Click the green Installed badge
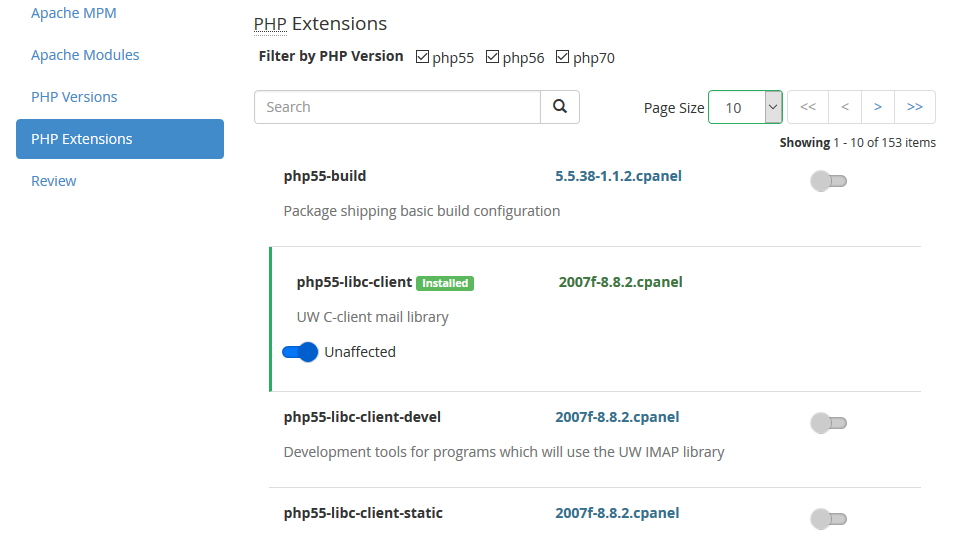This screenshot has width=971, height=541. (445, 283)
